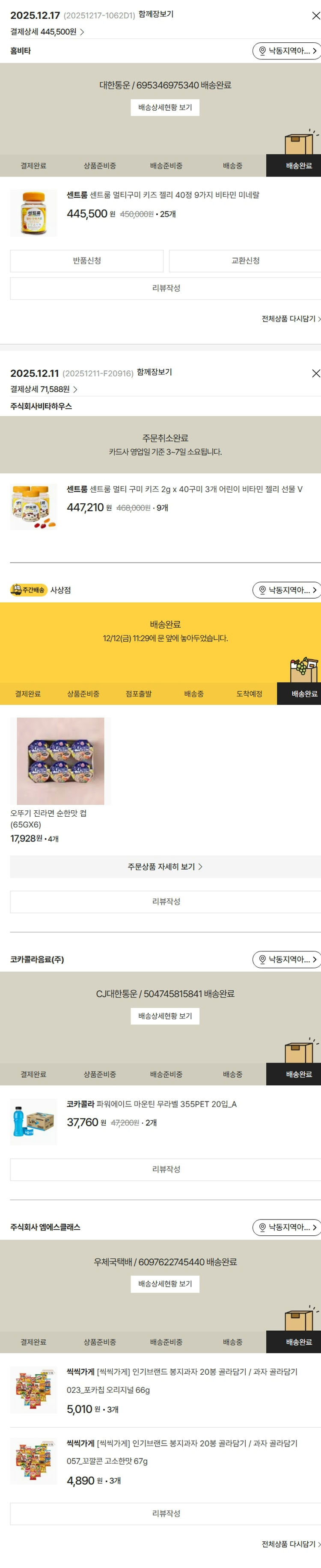Remove the 2025.12.17 order with X icon

[x=315, y=16]
